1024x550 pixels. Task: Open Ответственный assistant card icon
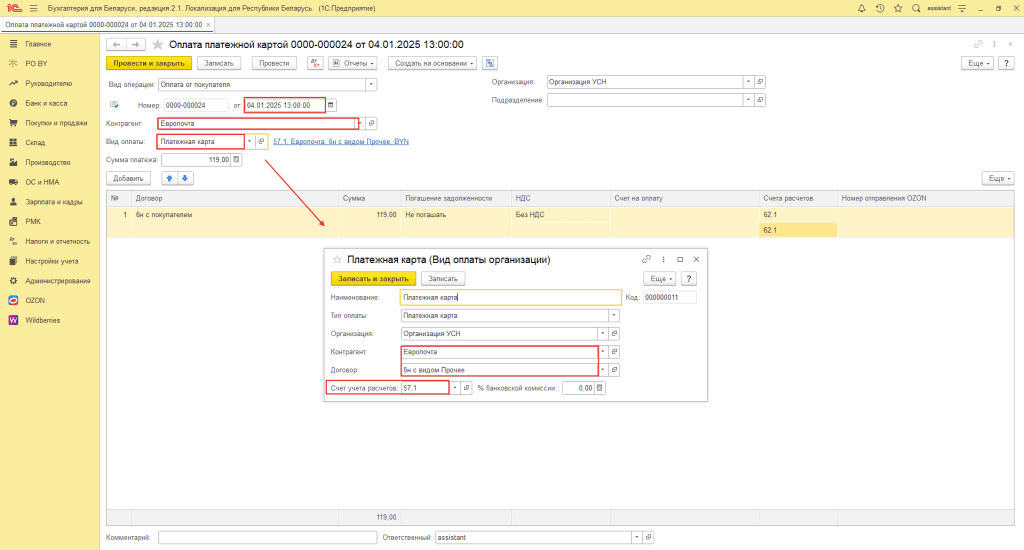coord(648,538)
